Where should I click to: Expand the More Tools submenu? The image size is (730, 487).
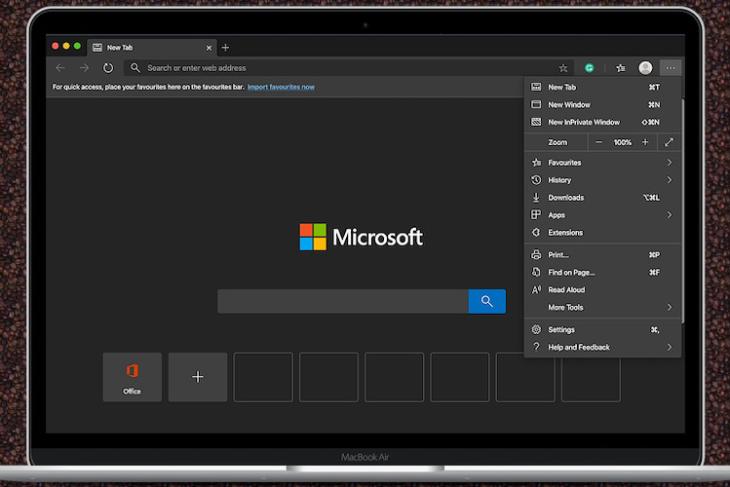(602, 307)
